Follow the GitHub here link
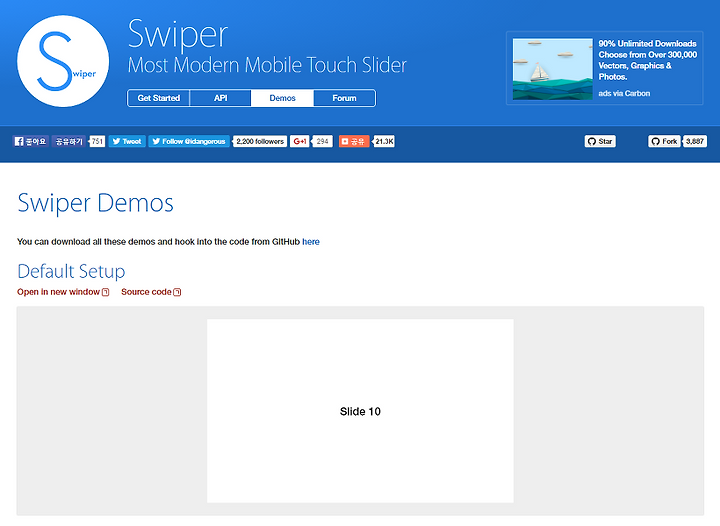This screenshot has width=720, height=526. [311, 242]
